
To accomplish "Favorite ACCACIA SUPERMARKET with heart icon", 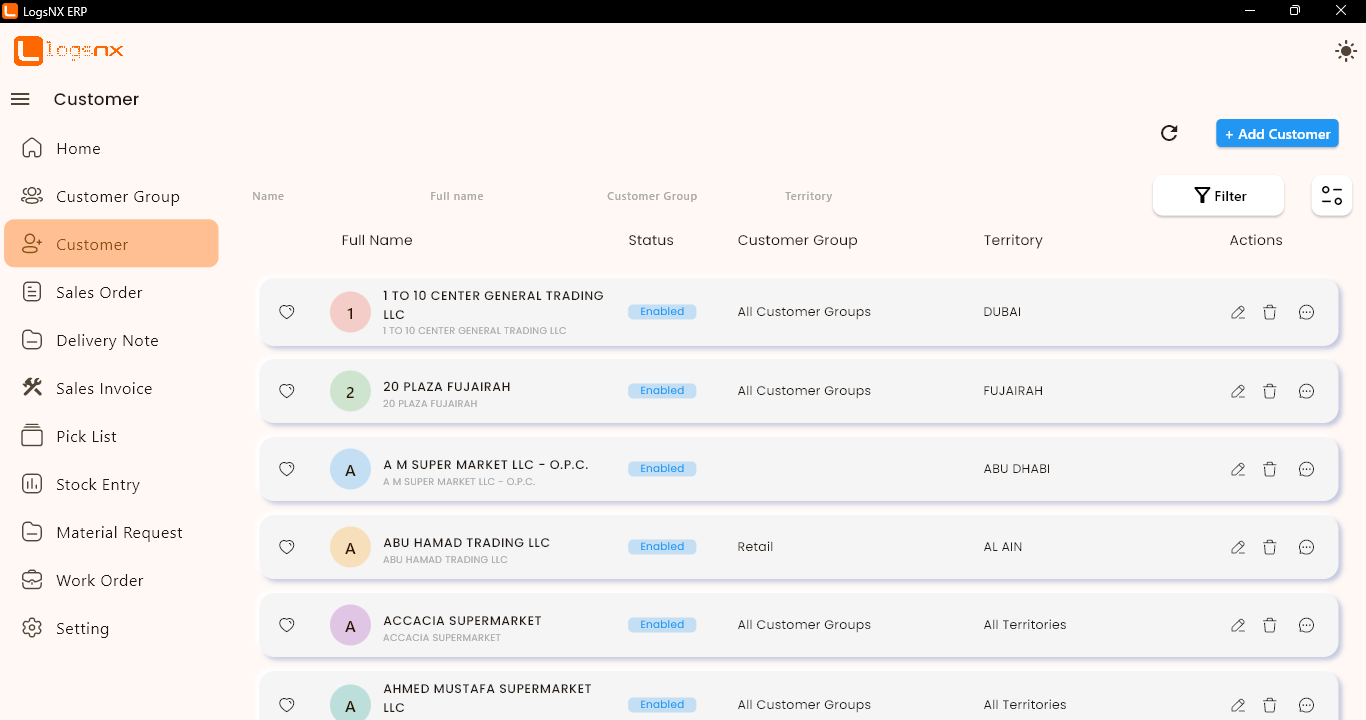I will (x=287, y=625).
